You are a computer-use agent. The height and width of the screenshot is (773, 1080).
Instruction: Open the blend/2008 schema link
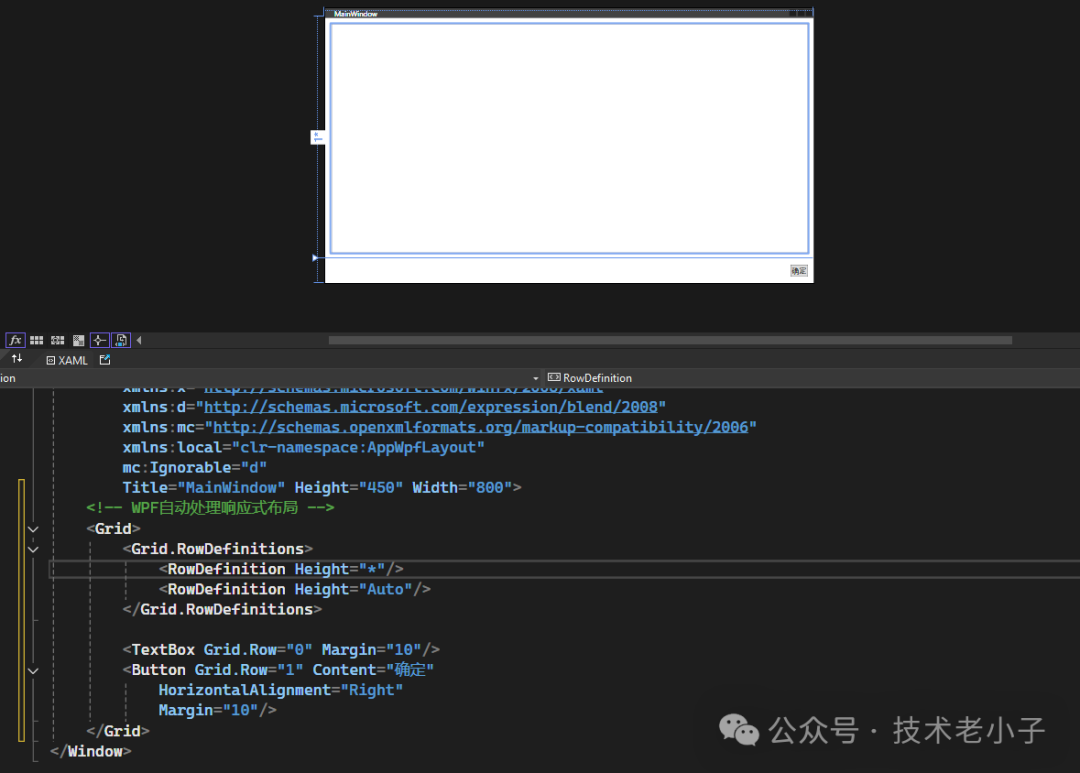click(435, 407)
